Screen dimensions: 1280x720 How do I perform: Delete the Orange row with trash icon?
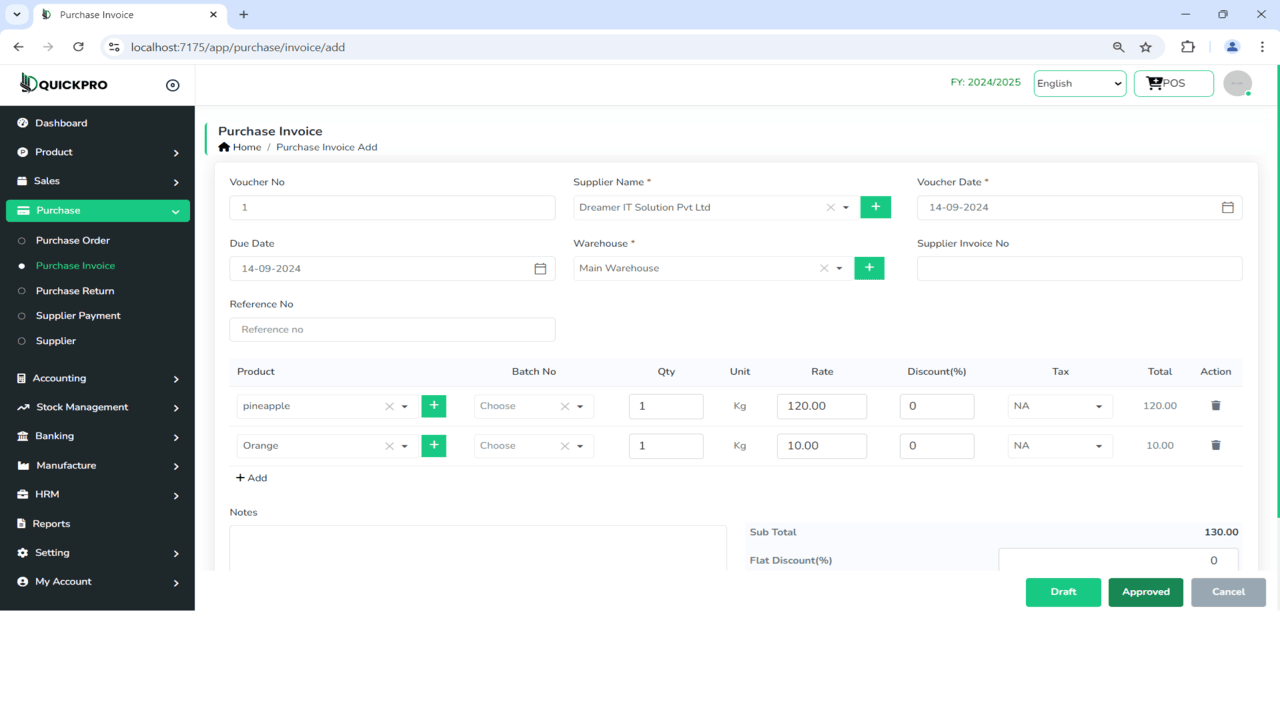(1215, 445)
